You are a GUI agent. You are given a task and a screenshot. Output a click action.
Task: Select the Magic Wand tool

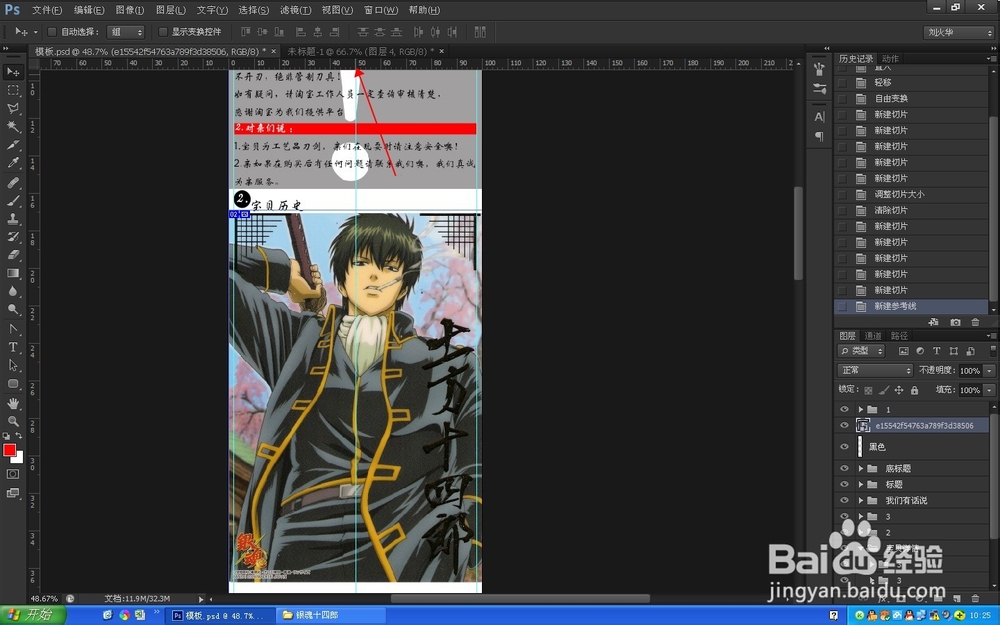pyautogui.click(x=13, y=126)
